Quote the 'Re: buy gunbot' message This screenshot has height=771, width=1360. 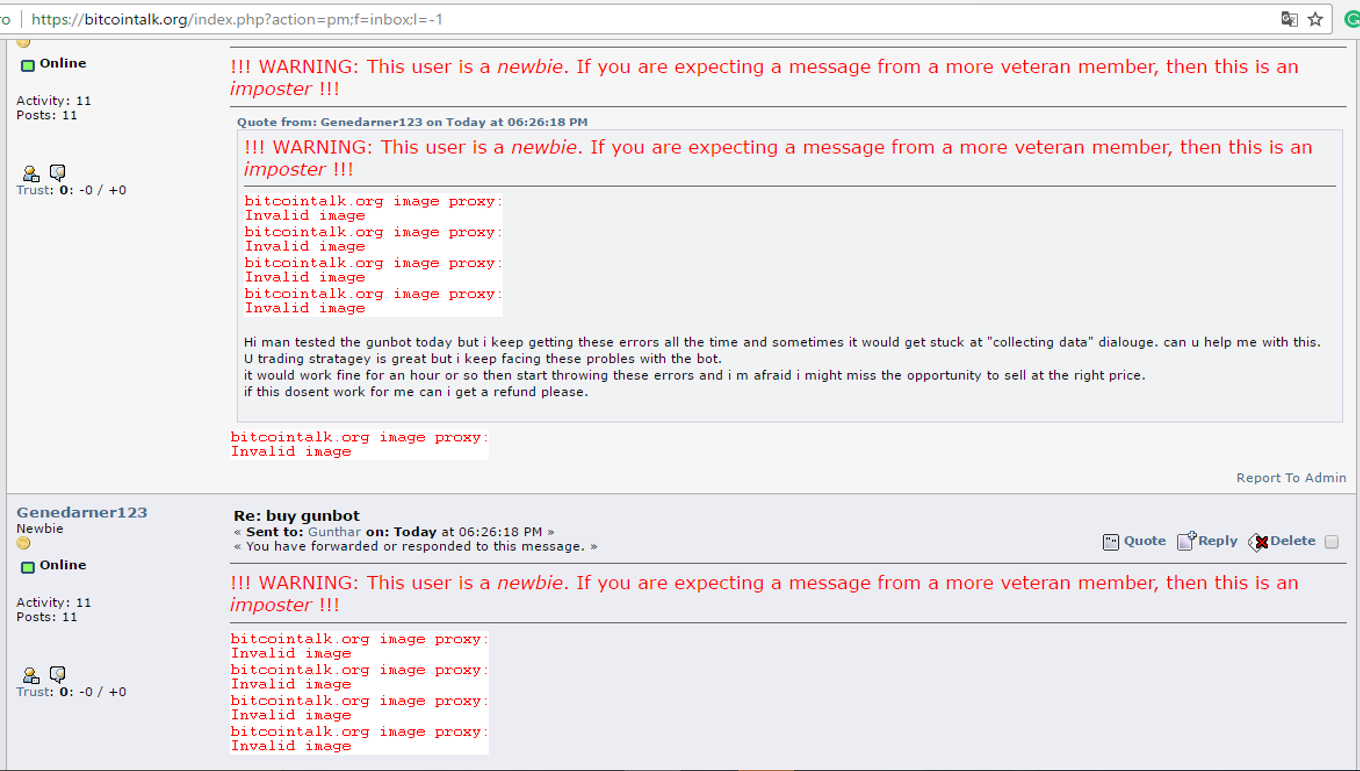click(1144, 541)
